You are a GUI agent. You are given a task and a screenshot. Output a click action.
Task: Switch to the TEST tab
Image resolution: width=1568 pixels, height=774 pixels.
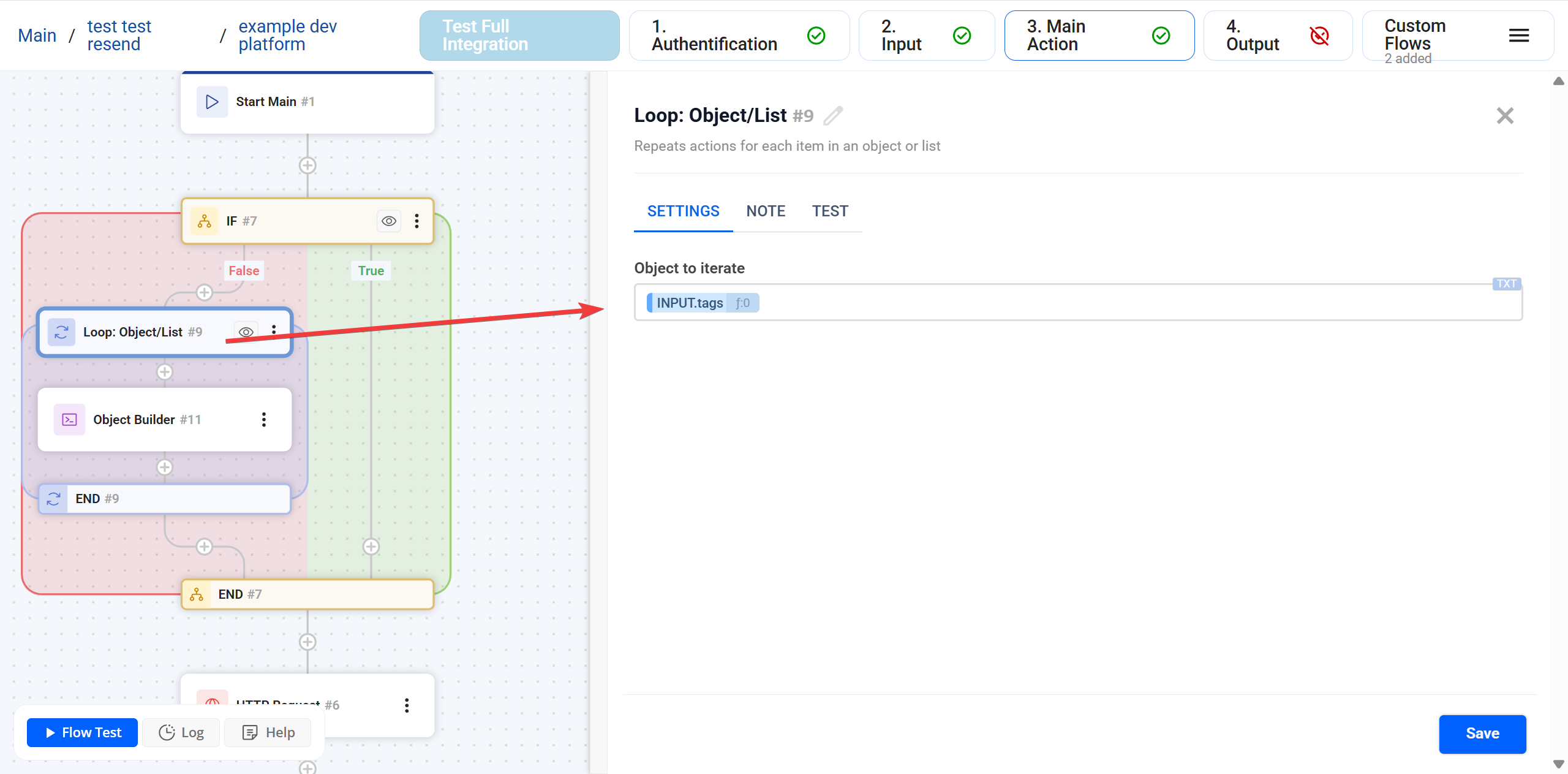tap(830, 211)
